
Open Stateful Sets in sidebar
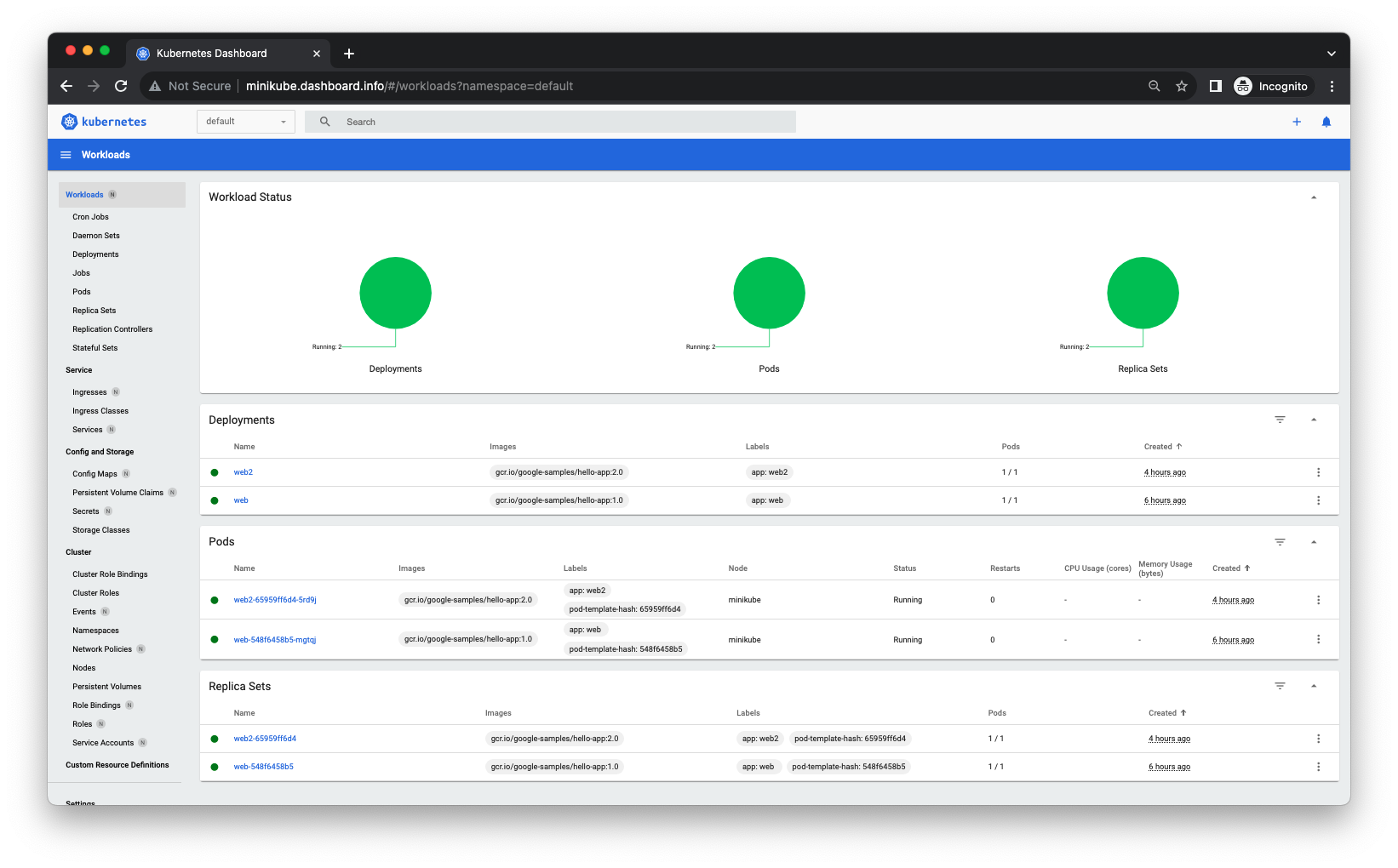[95, 348]
